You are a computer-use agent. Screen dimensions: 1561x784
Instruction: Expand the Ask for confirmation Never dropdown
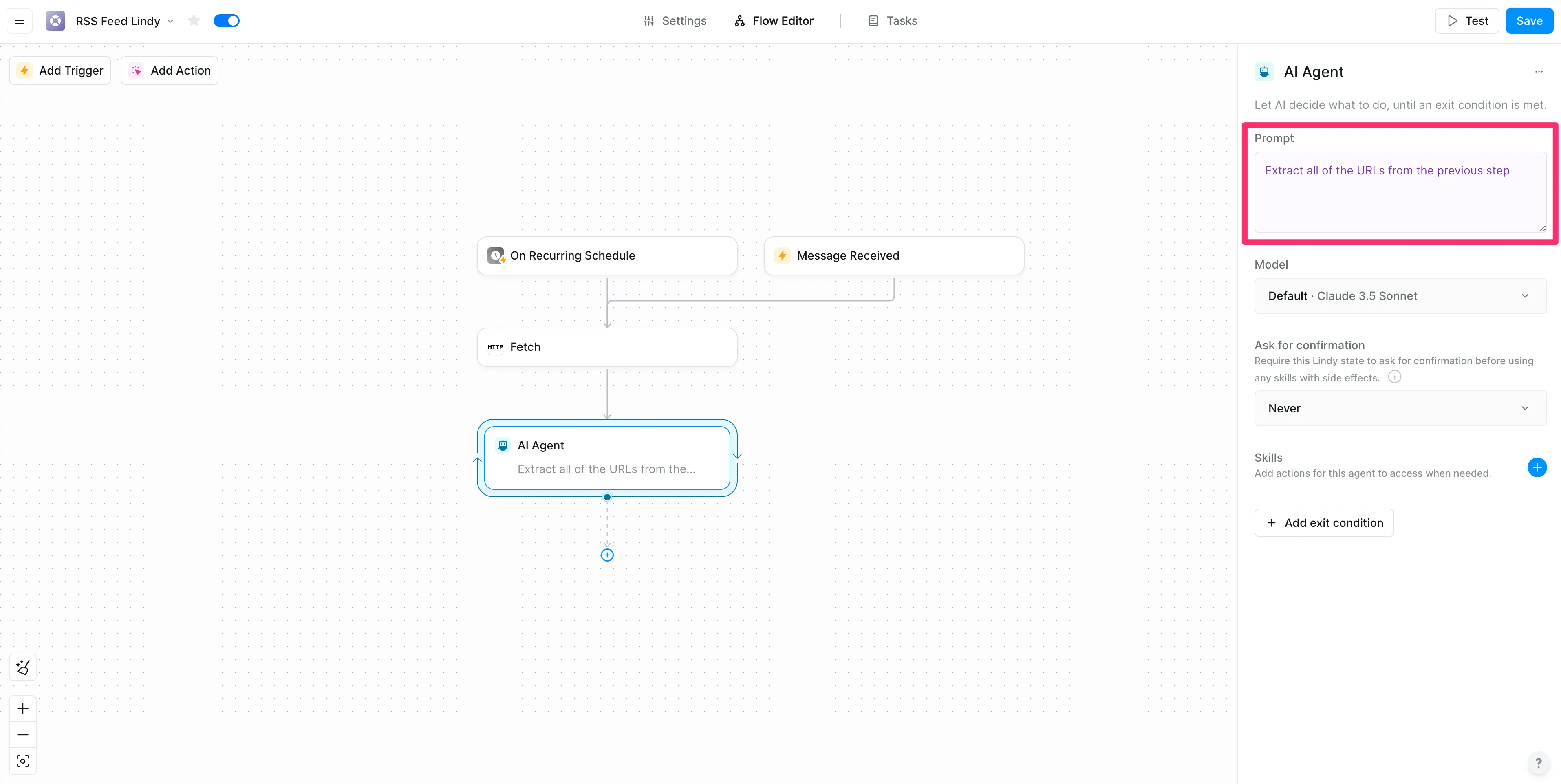pos(1399,408)
